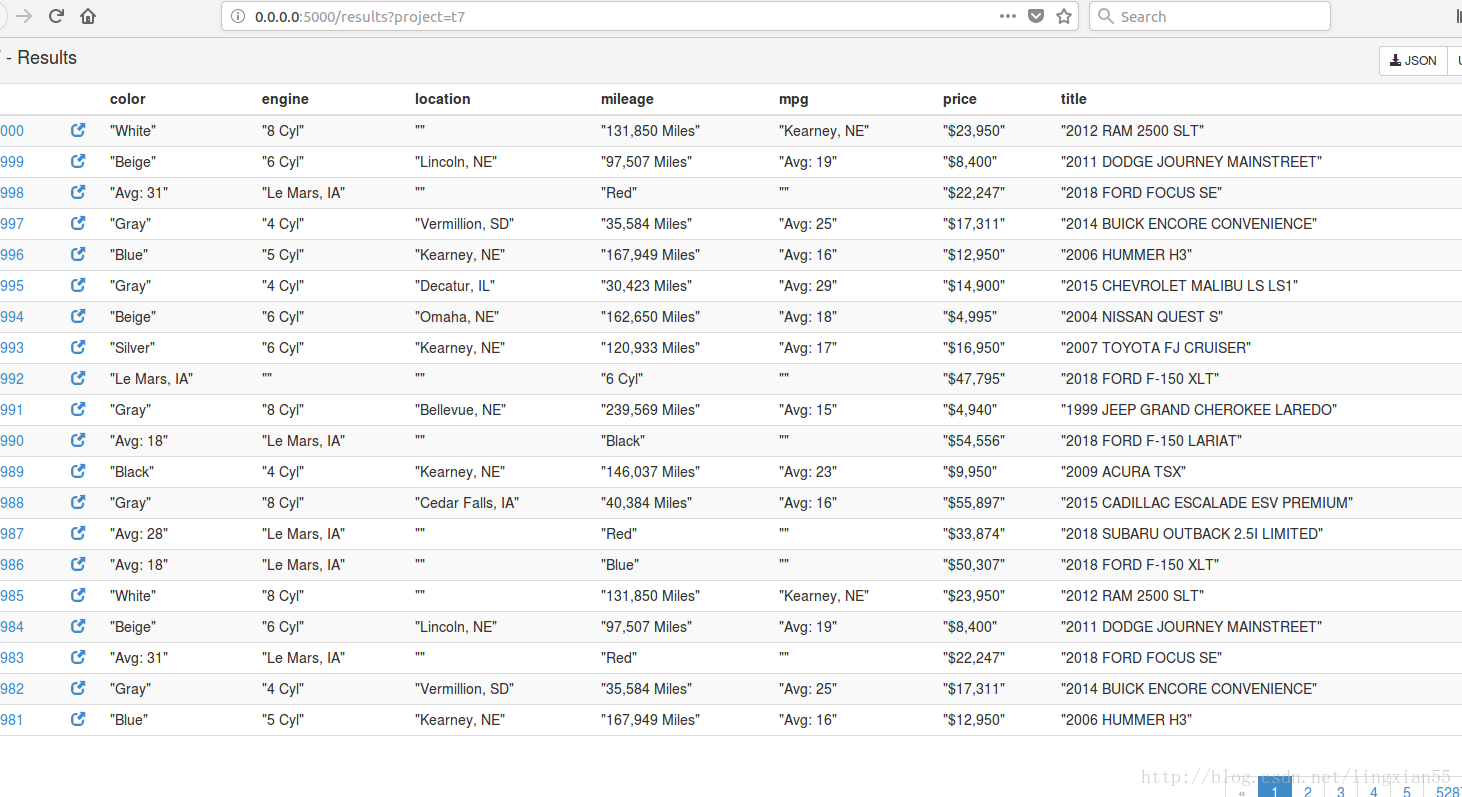
Task: Click the "location" column header
Action: 442,99
